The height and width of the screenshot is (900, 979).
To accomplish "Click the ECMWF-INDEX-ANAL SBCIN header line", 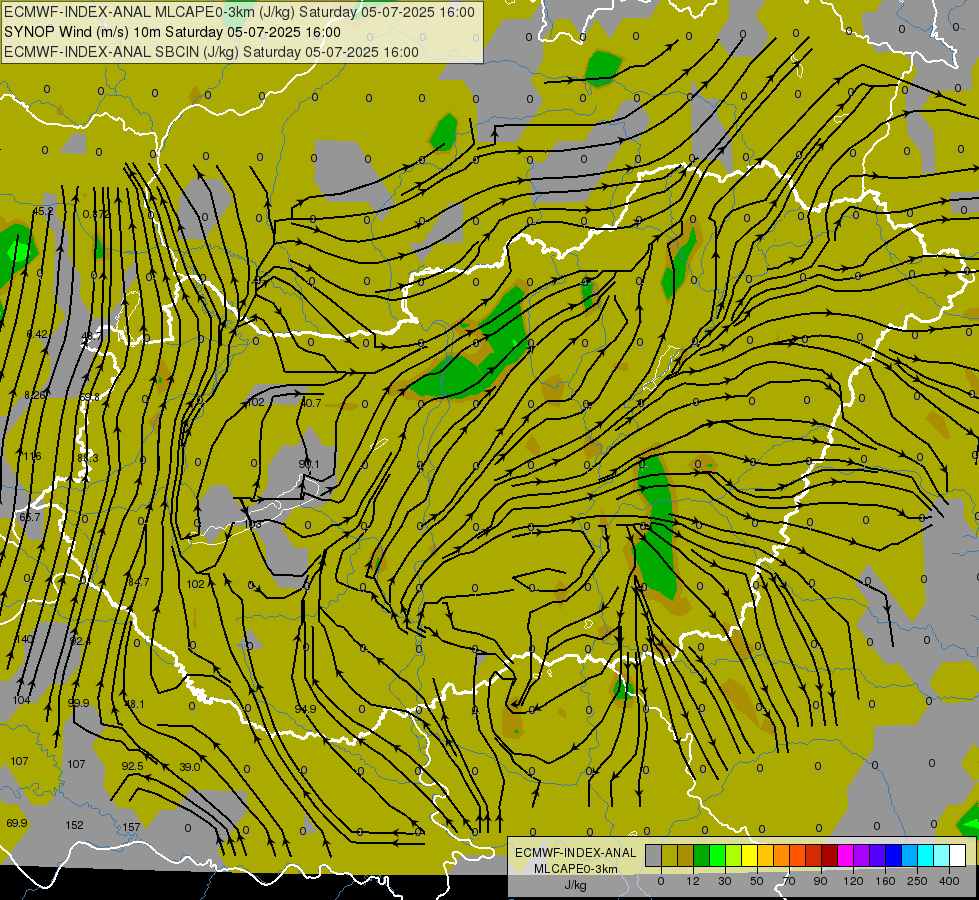I will coord(211,52).
